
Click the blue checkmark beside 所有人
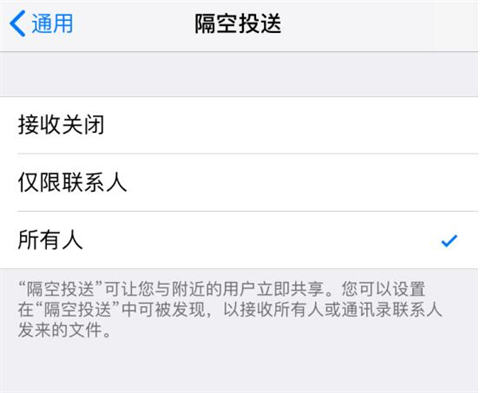pyautogui.click(x=449, y=241)
